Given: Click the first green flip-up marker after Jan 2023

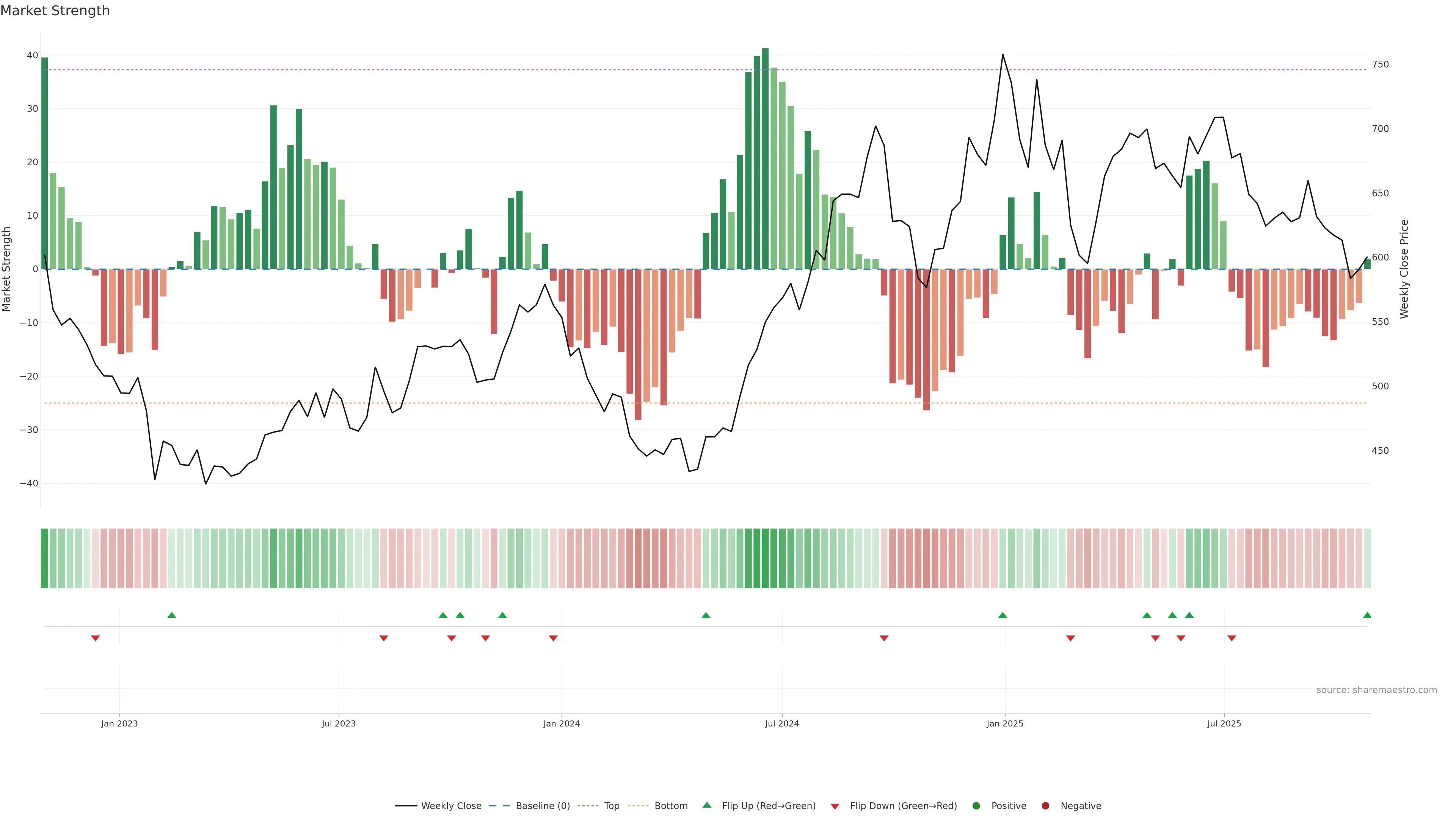Looking at the screenshot, I should click(x=172, y=615).
